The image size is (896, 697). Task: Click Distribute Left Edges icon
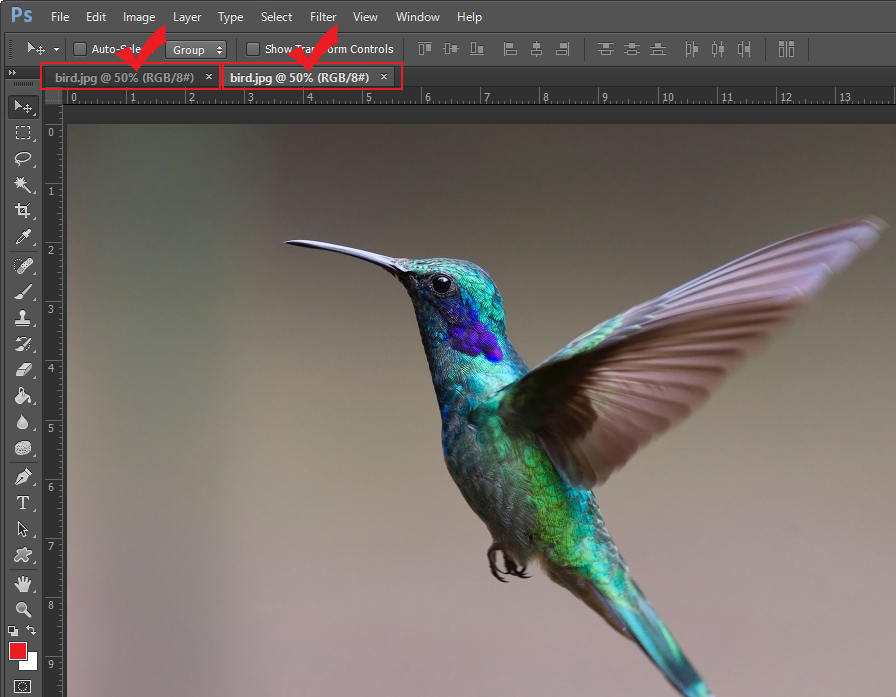click(691, 49)
